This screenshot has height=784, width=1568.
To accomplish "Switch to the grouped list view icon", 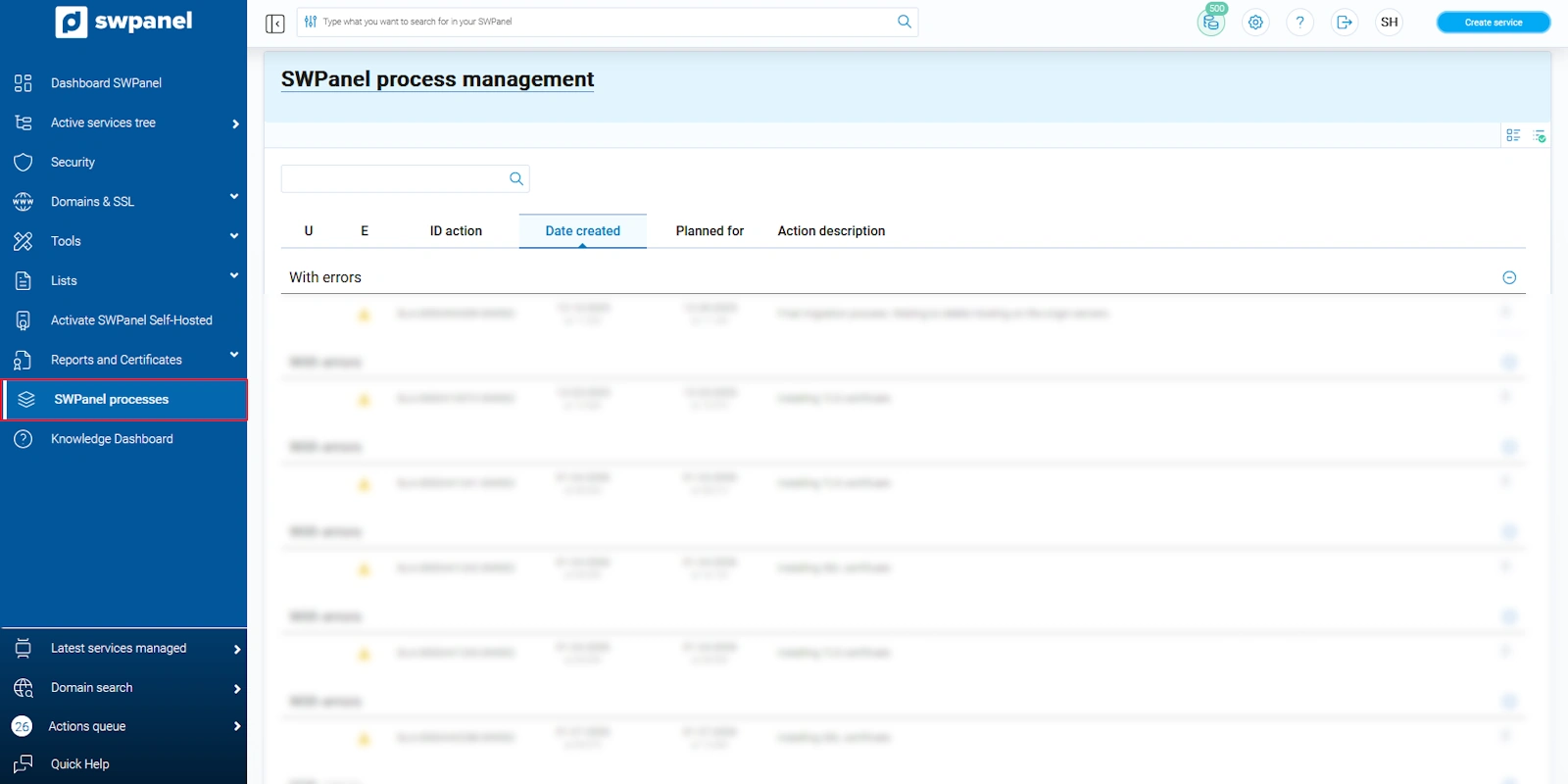I will (x=1513, y=135).
